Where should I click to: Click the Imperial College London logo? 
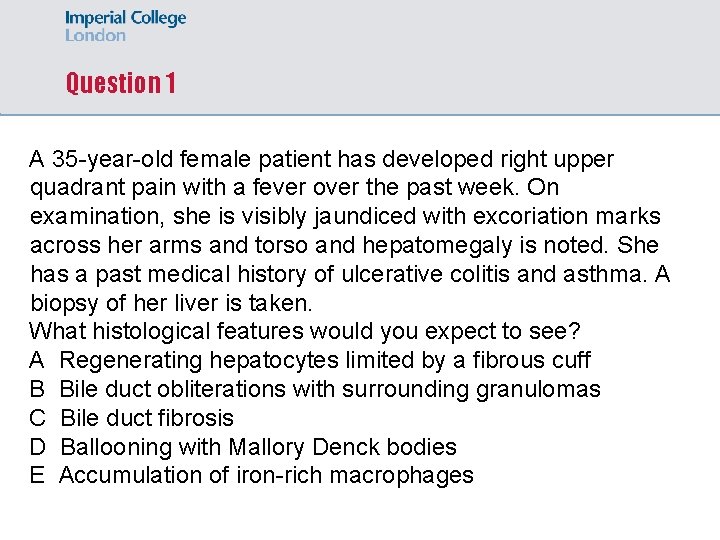pos(125,26)
